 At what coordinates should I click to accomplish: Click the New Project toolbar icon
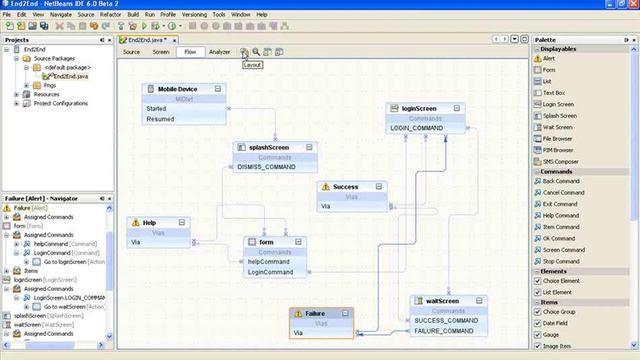coord(21,26)
